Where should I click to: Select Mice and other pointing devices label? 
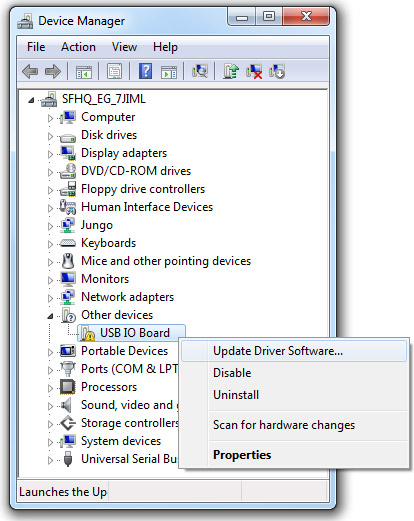coord(166,261)
